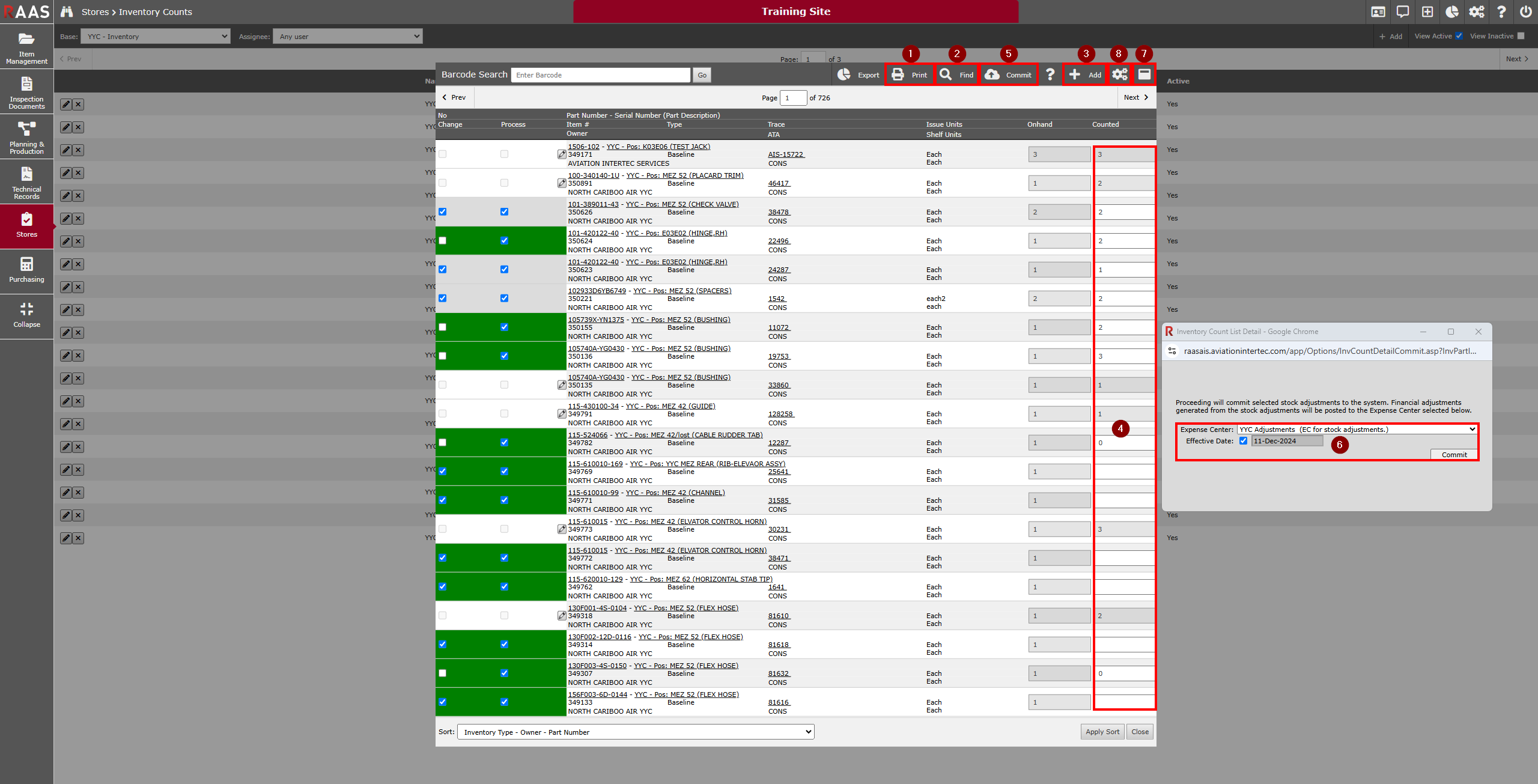The width and height of the screenshot is (1538, 784).
Task: Click the Go button next to barcode
Action: pos(702,75)
